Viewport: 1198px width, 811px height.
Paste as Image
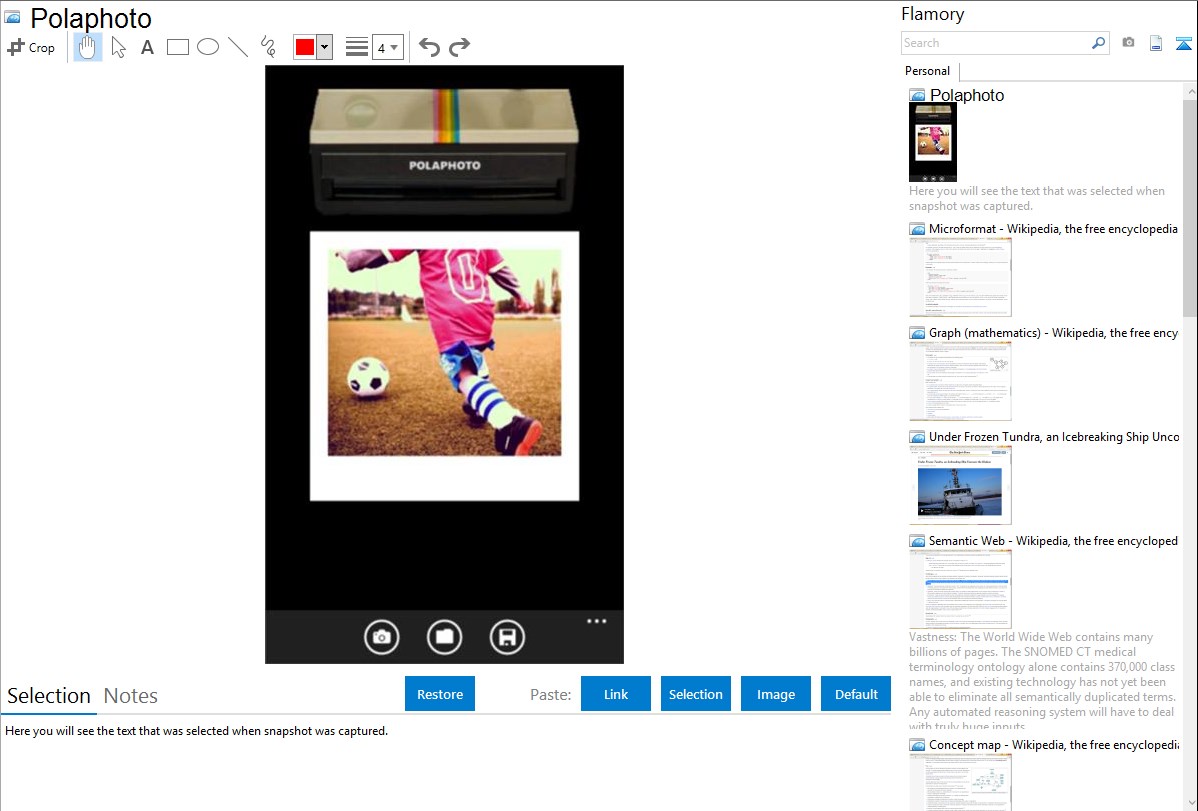[x=775, y=694]
